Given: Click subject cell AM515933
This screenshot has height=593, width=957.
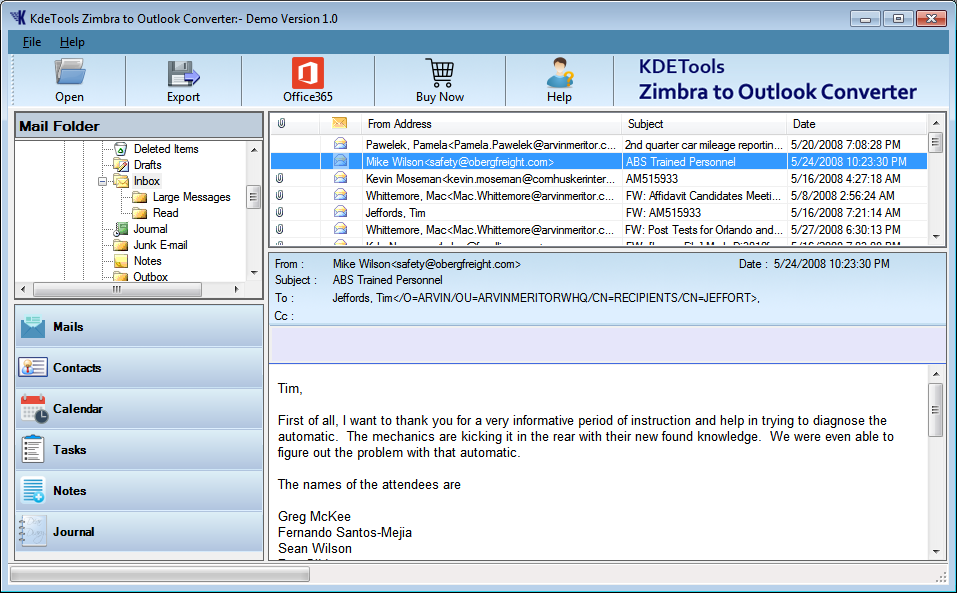Looking at the screenshot, I should 651,179.
